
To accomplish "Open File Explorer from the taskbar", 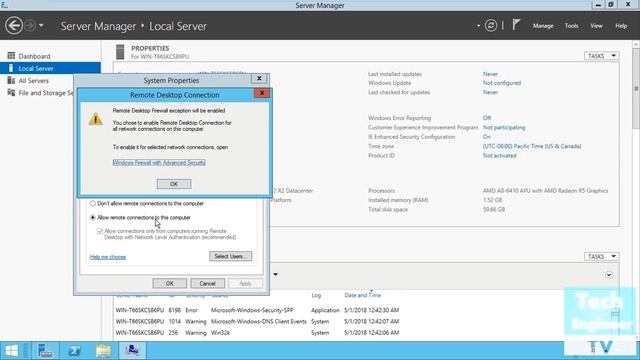I will tap(103, 351).
